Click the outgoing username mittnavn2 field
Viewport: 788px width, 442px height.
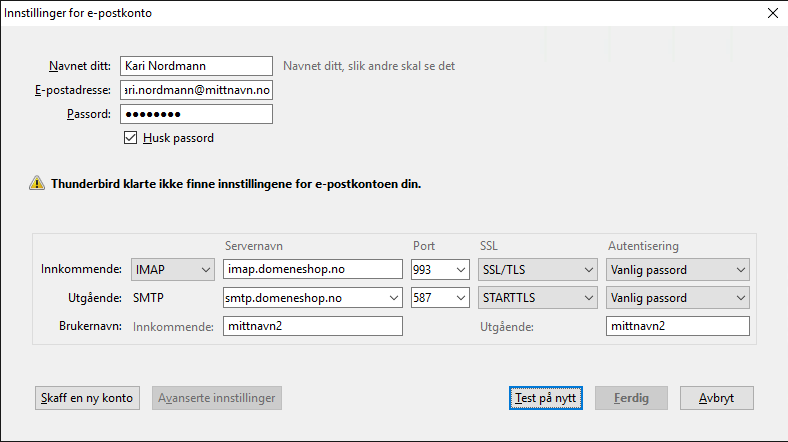point(677,326)
